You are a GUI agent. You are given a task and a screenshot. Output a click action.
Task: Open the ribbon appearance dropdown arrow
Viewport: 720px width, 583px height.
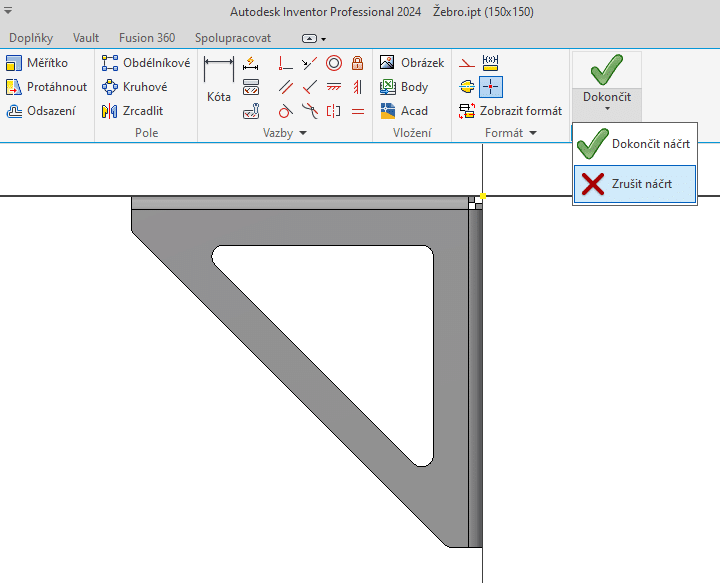(323, 39)
